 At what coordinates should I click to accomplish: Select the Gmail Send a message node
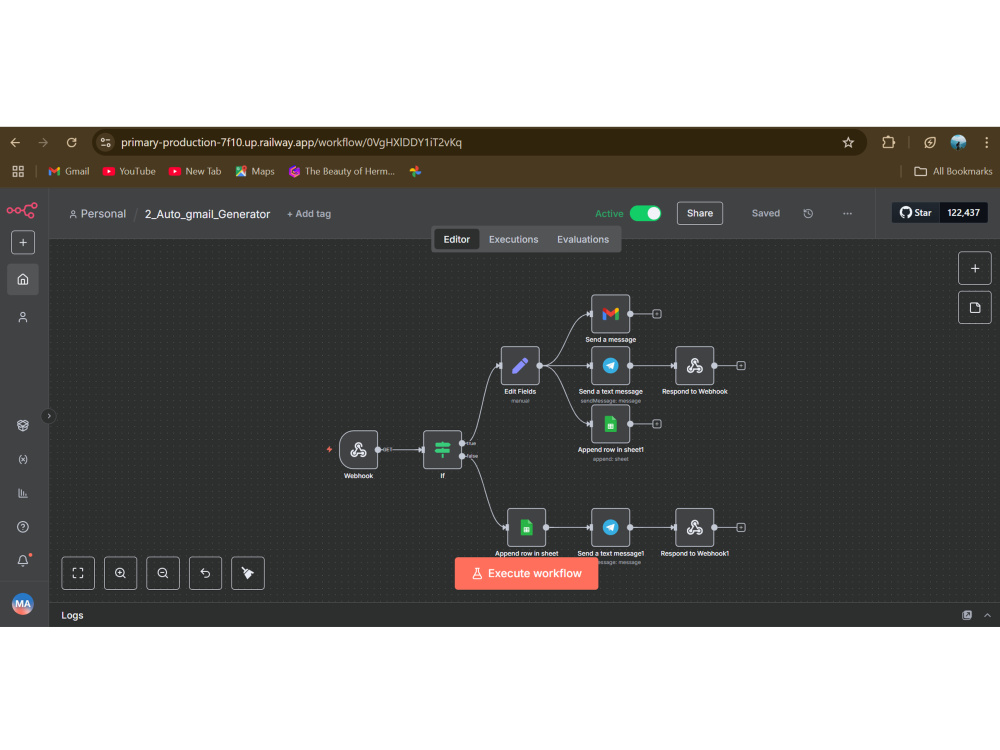coord(610,314)
